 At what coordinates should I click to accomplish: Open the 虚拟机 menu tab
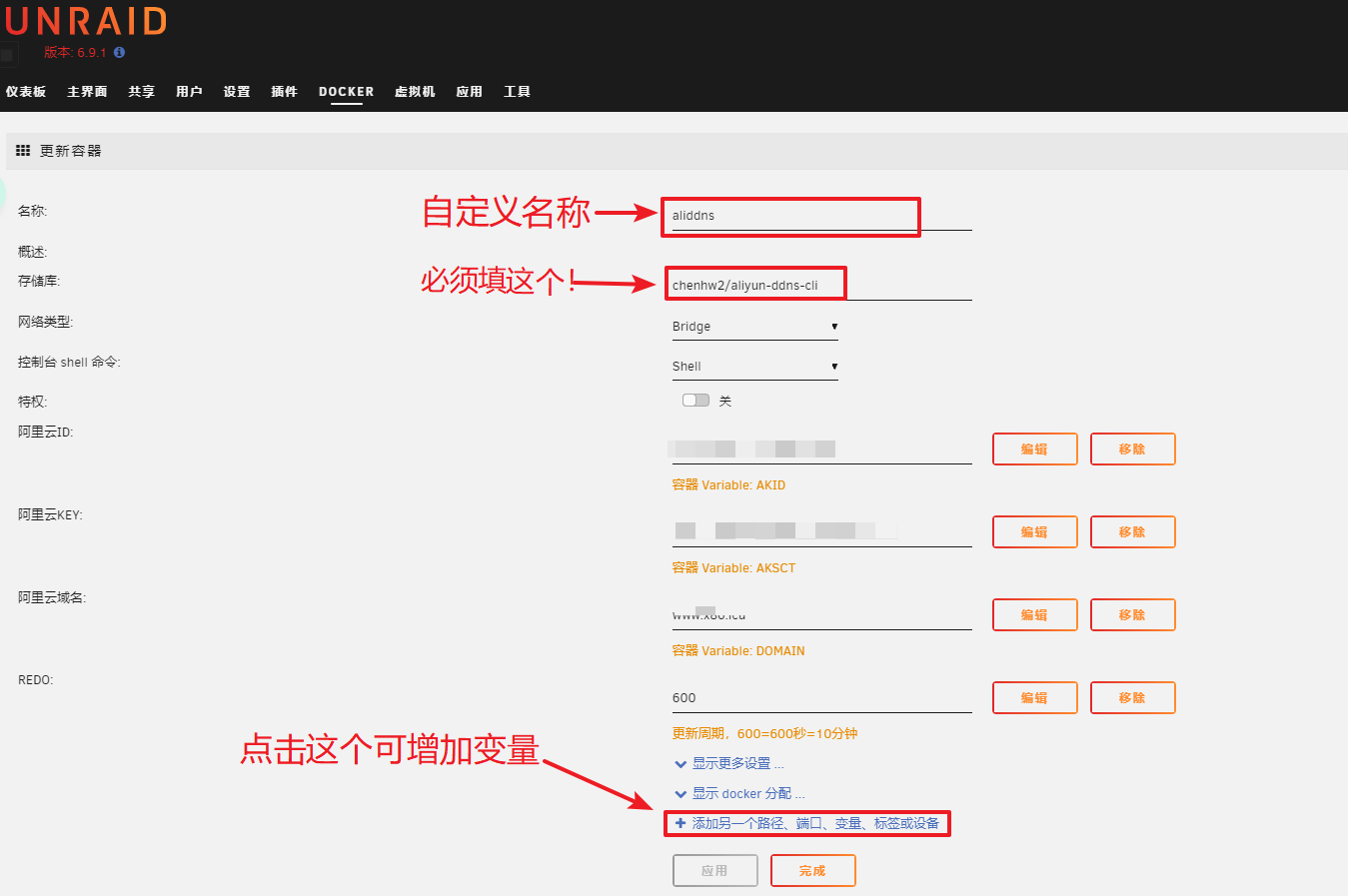(415, 91)
